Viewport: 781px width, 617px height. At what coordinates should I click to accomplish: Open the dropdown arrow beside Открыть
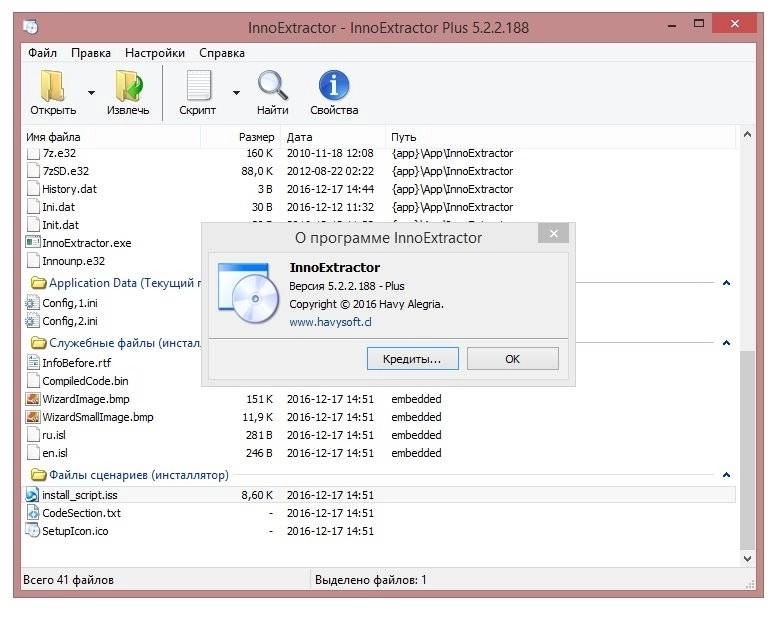pyautogui.click(x=91, y=93)
